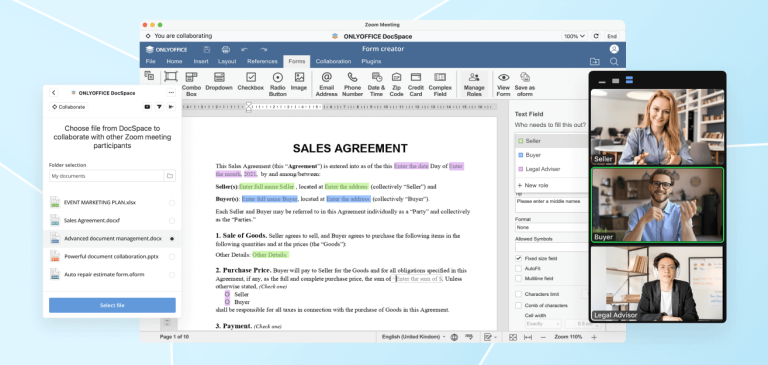The width and height of the screenshot is (768, 365).
Task: Enable the AutoFit checkbox
Action: (x=518, y=268)
